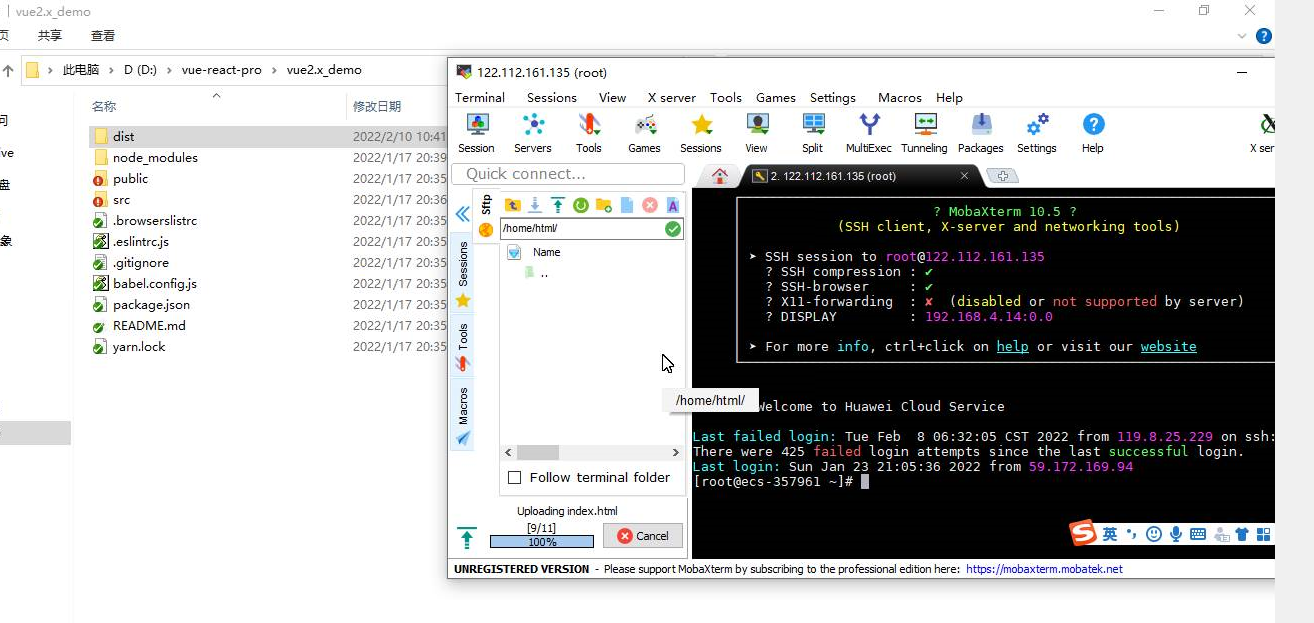The height and width of the screenshot is (623, 1314).
Task: Click the vue-react-pro breadcrumb in Explorer
Action: coord(221,70)
